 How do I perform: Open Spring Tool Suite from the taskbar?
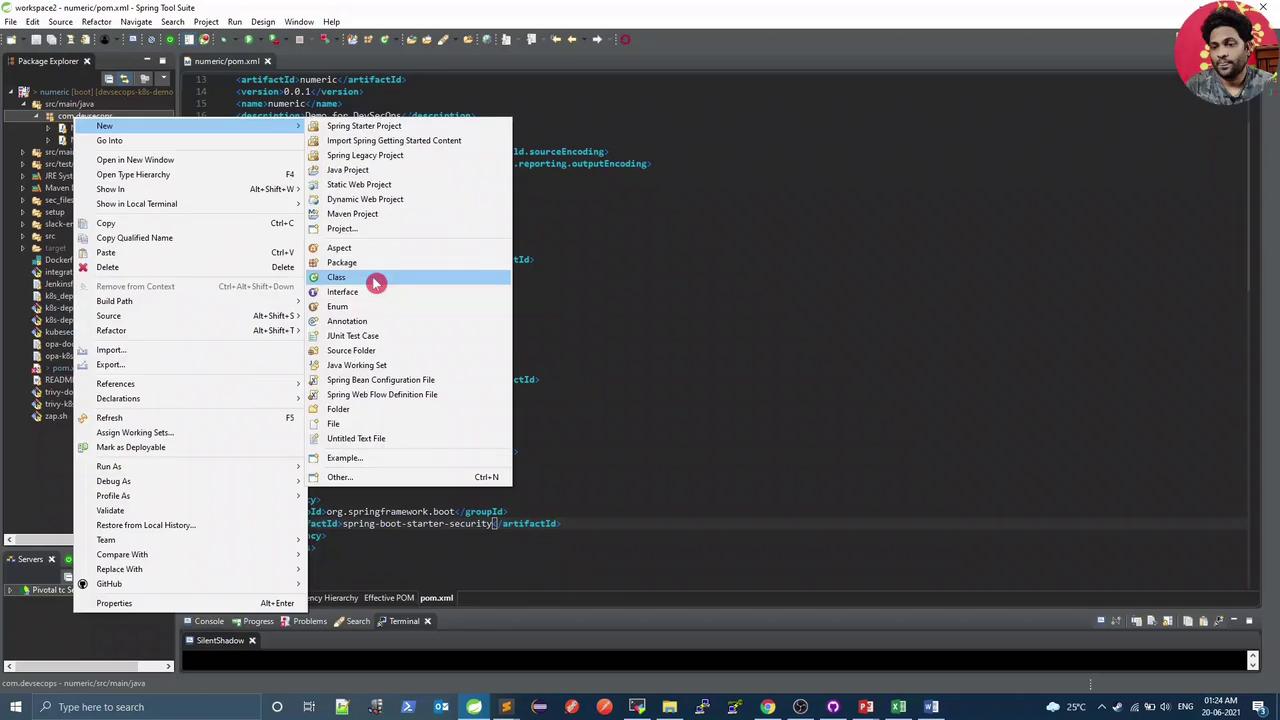point(473,707)
